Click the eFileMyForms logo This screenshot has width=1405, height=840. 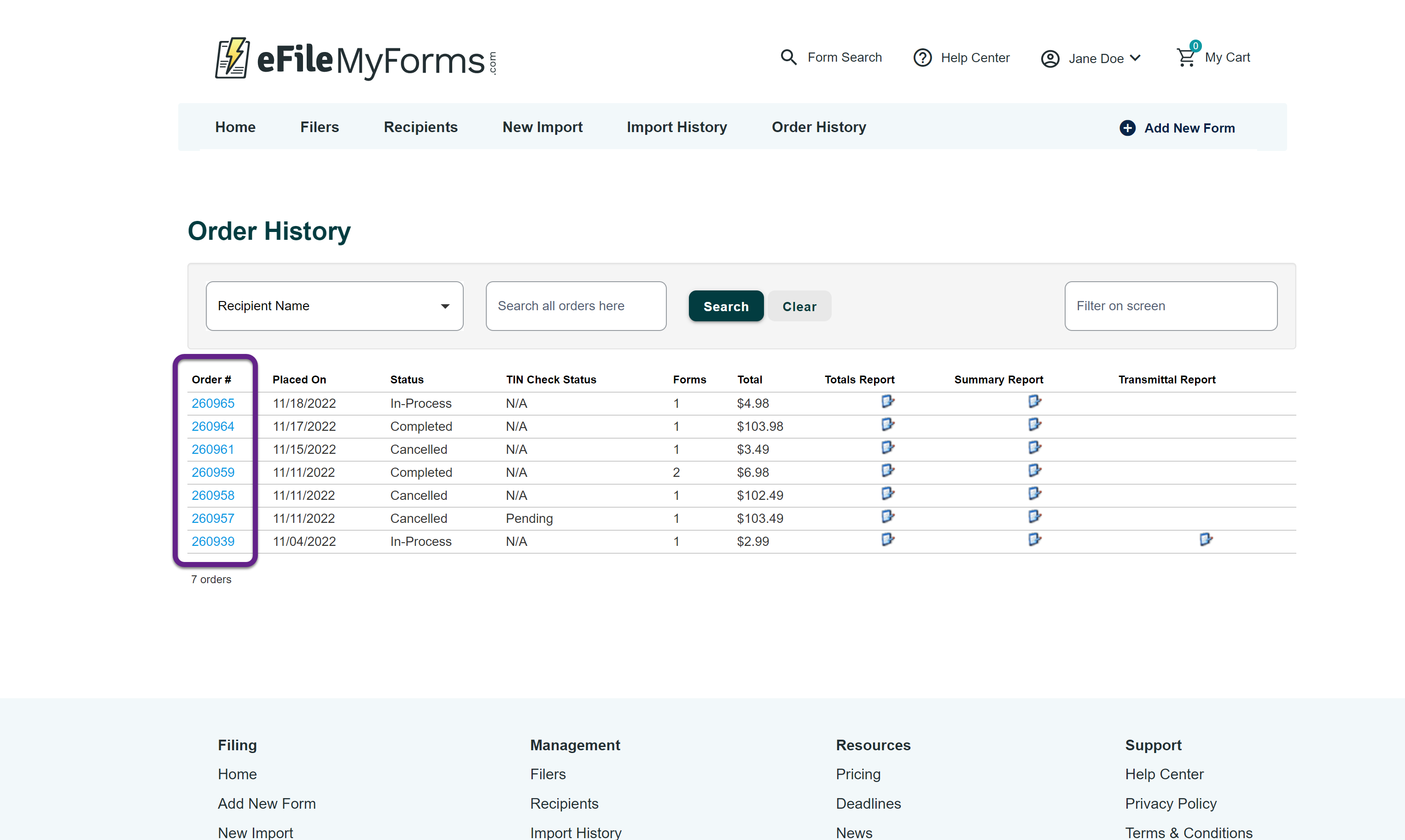tap(356, 59)
